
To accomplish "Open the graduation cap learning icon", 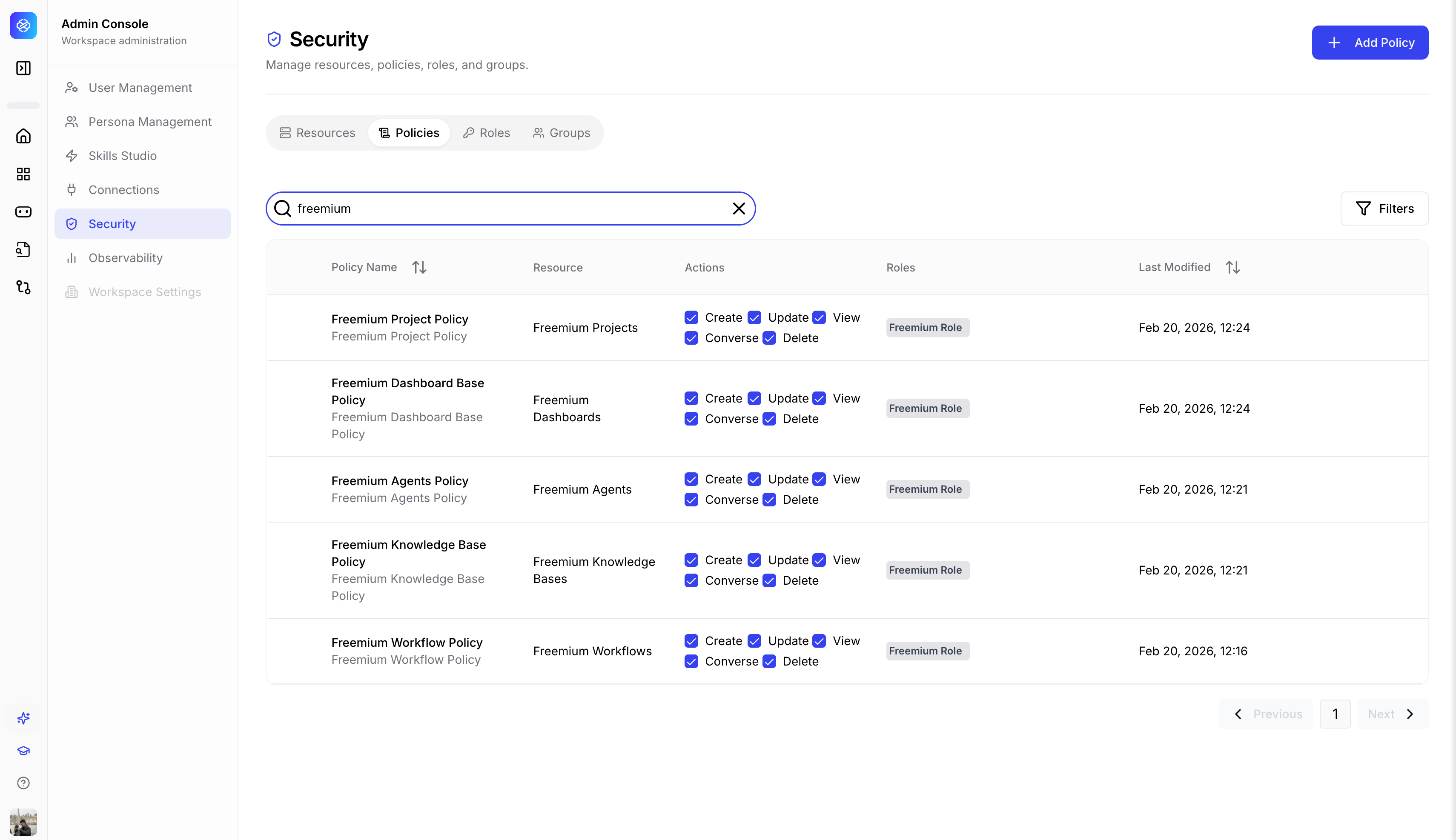I will 24,751.
